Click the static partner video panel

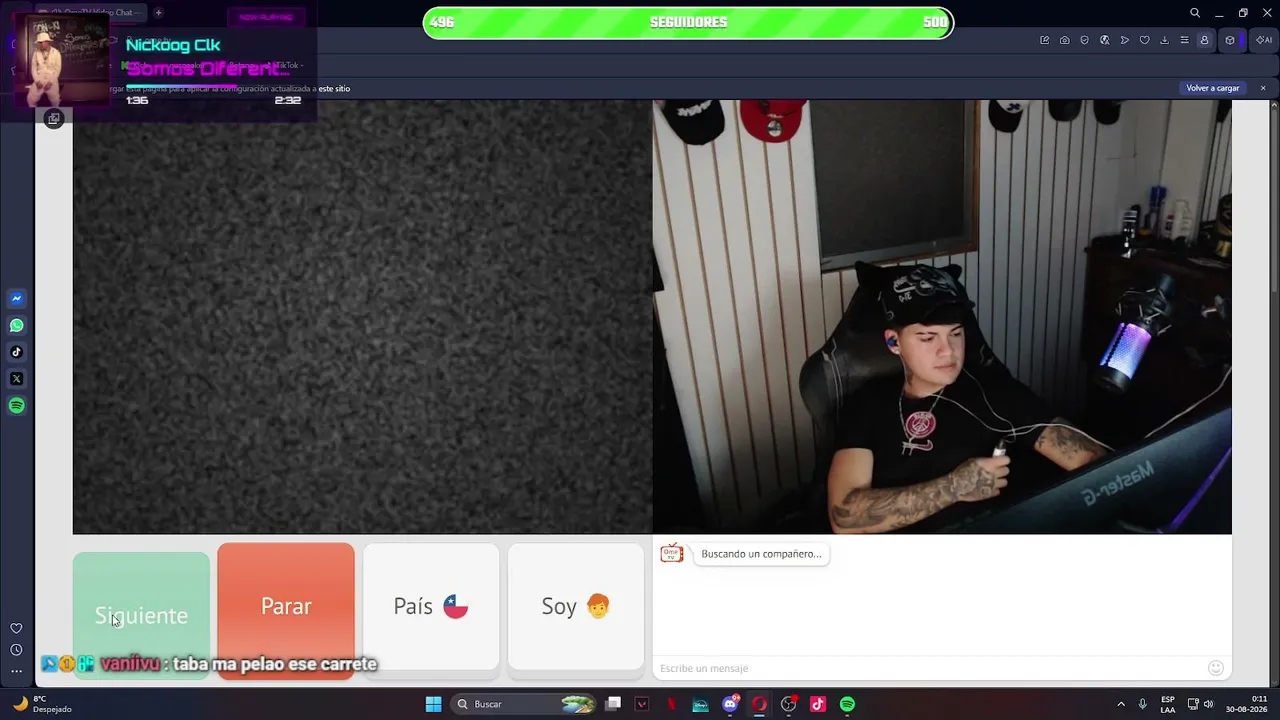coord(363,316)
